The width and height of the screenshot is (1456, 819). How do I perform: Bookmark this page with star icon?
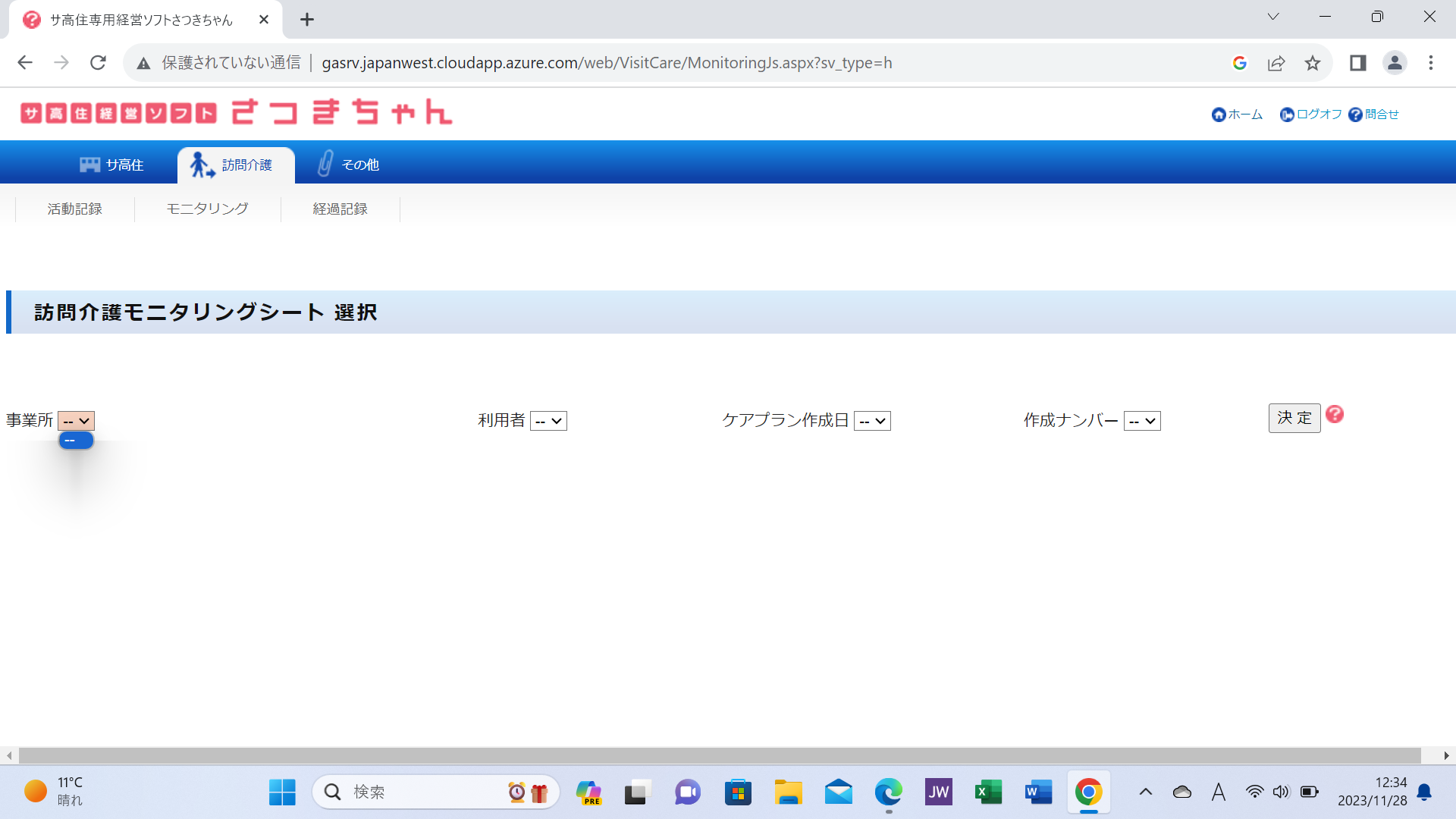pyautogui.click(x=1313, y=63)
